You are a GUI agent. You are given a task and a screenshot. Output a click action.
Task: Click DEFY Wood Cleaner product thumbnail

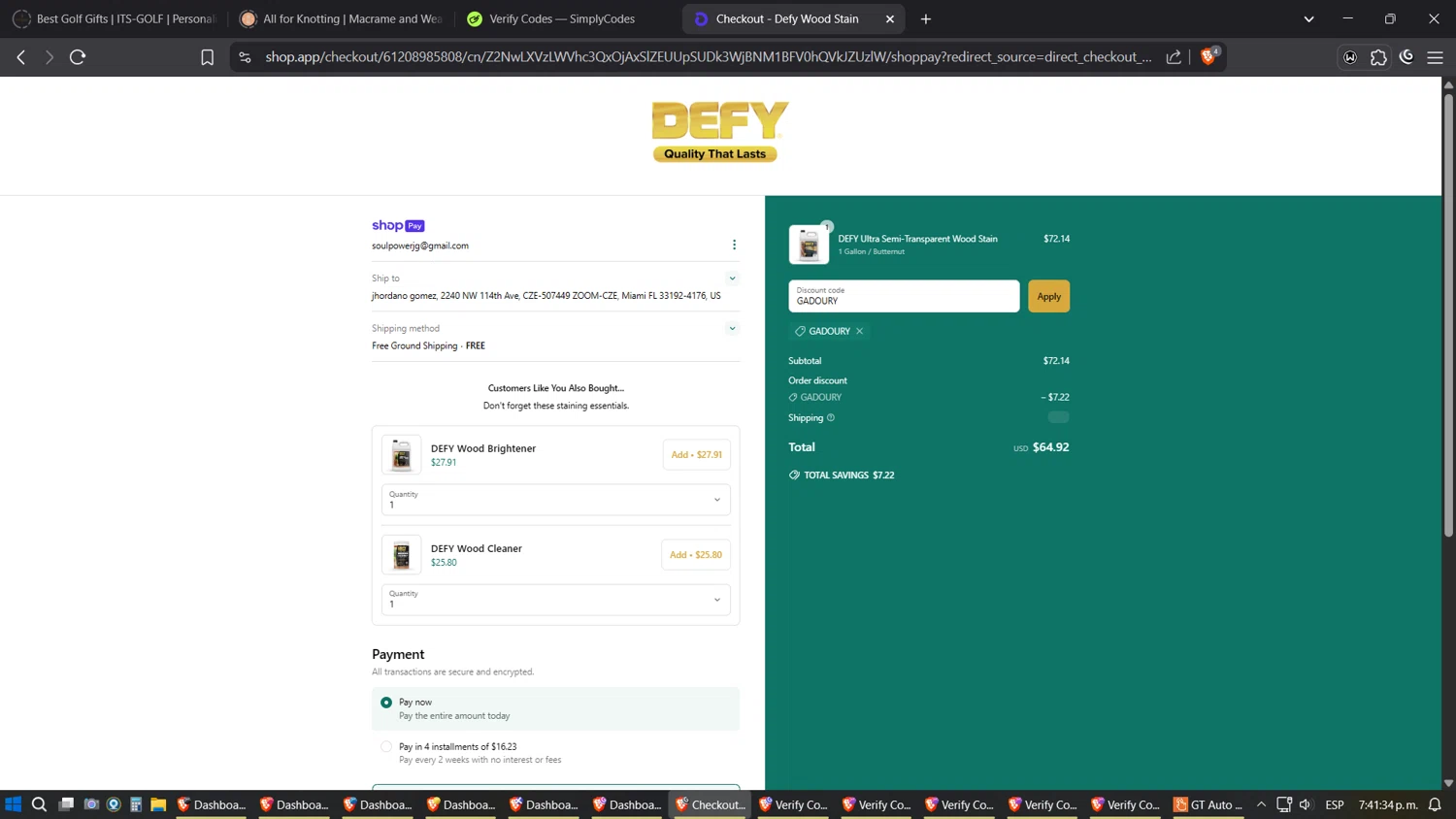(401, 555)
